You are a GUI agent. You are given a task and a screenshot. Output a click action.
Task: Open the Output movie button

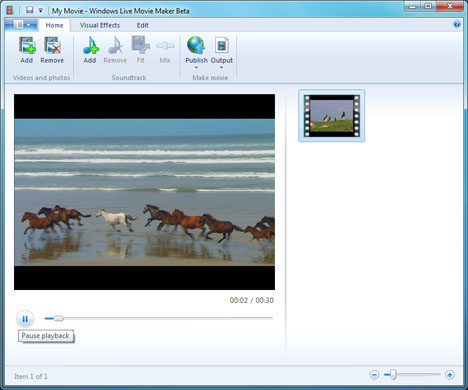tap(222, 52)
